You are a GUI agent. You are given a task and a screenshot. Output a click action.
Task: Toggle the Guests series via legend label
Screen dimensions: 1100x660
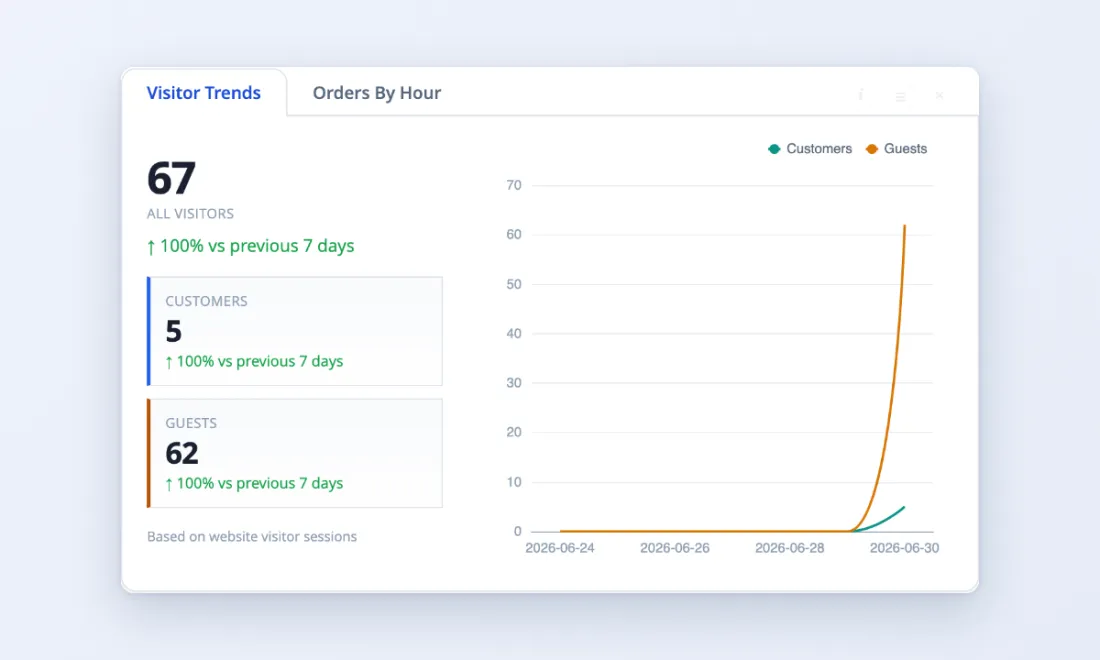(x=905, y=149)
